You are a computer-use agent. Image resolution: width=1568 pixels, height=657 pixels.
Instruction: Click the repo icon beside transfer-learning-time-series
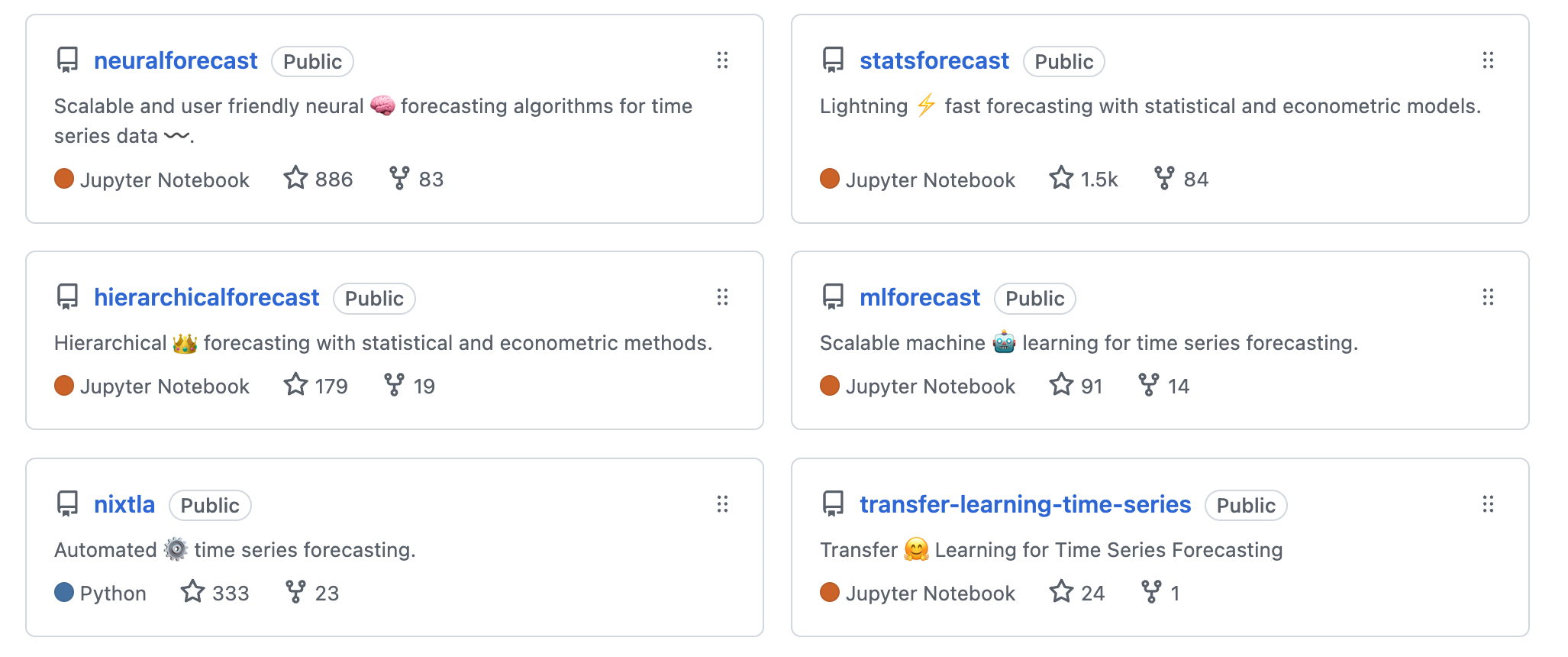click(x=833, y=504)
